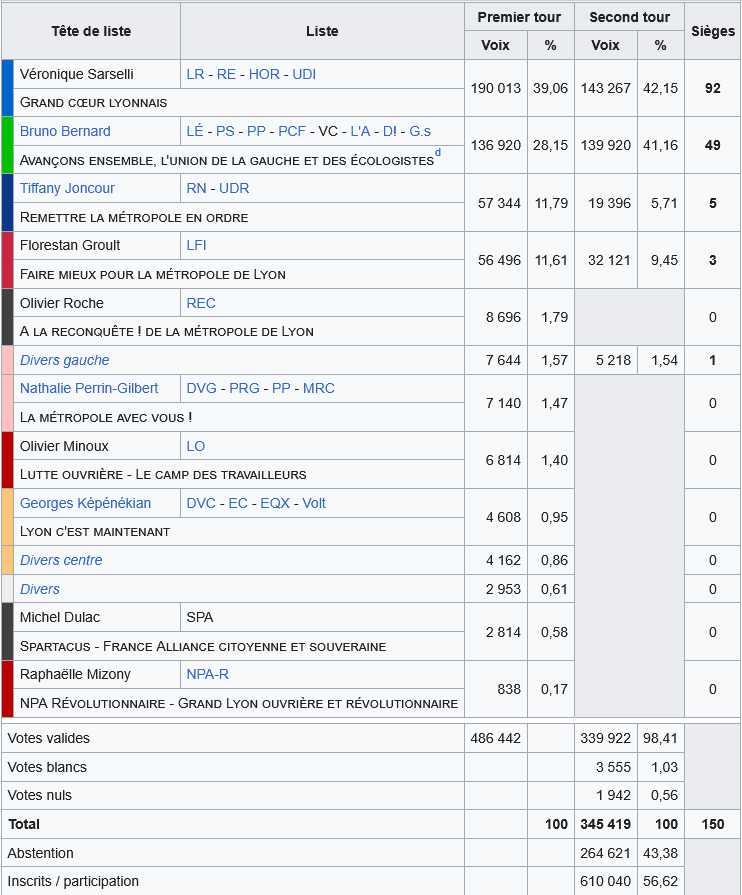This screenshot has width=742, height=895.
Task: Click the green swatch beside Bruno Bernard
Action: (x=8, y=145)
